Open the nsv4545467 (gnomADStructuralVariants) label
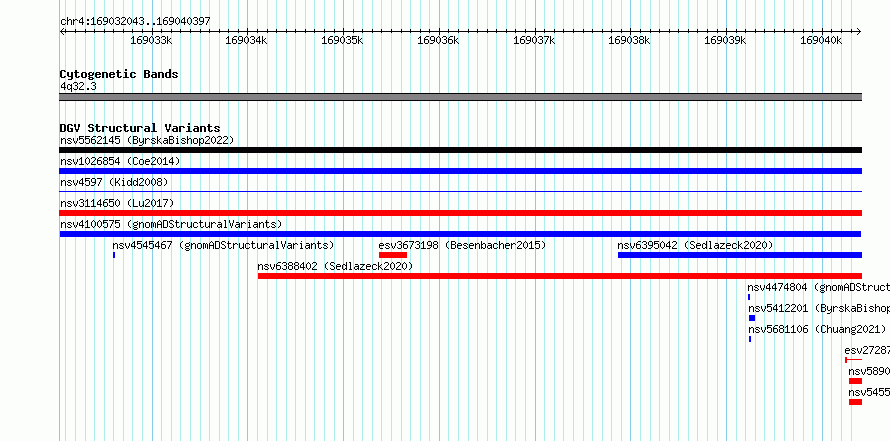Image resolution: width=890 pixels, height=441 pixels. pos(223,245)
